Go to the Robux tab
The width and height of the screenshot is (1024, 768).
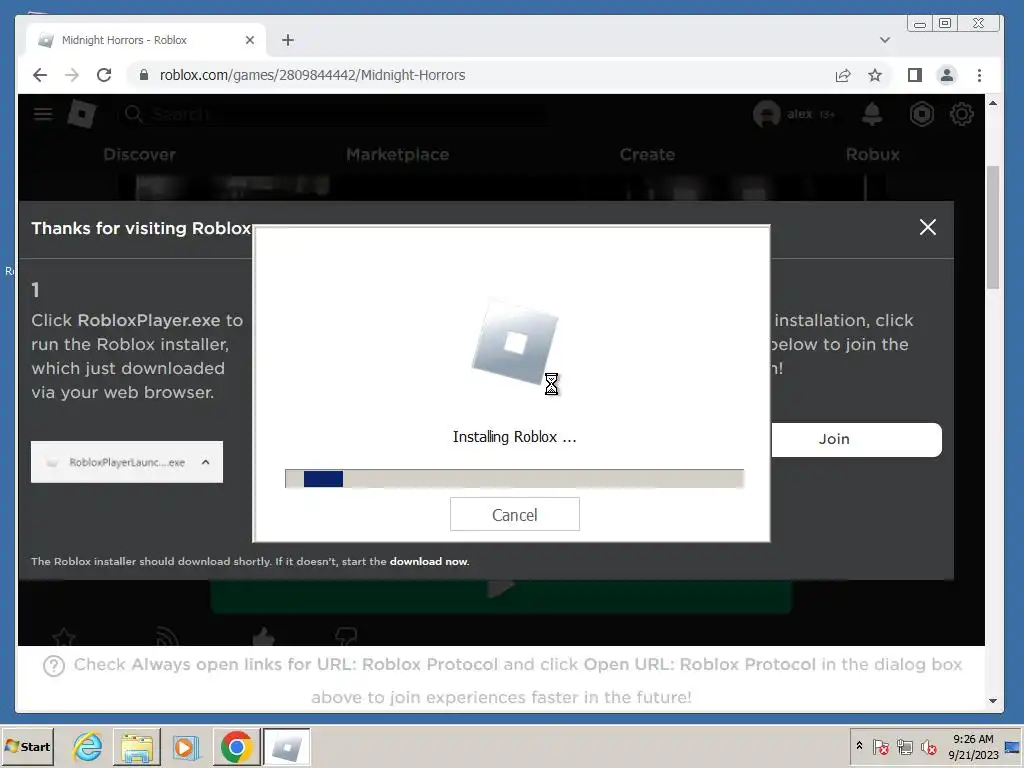click(872, 155)
